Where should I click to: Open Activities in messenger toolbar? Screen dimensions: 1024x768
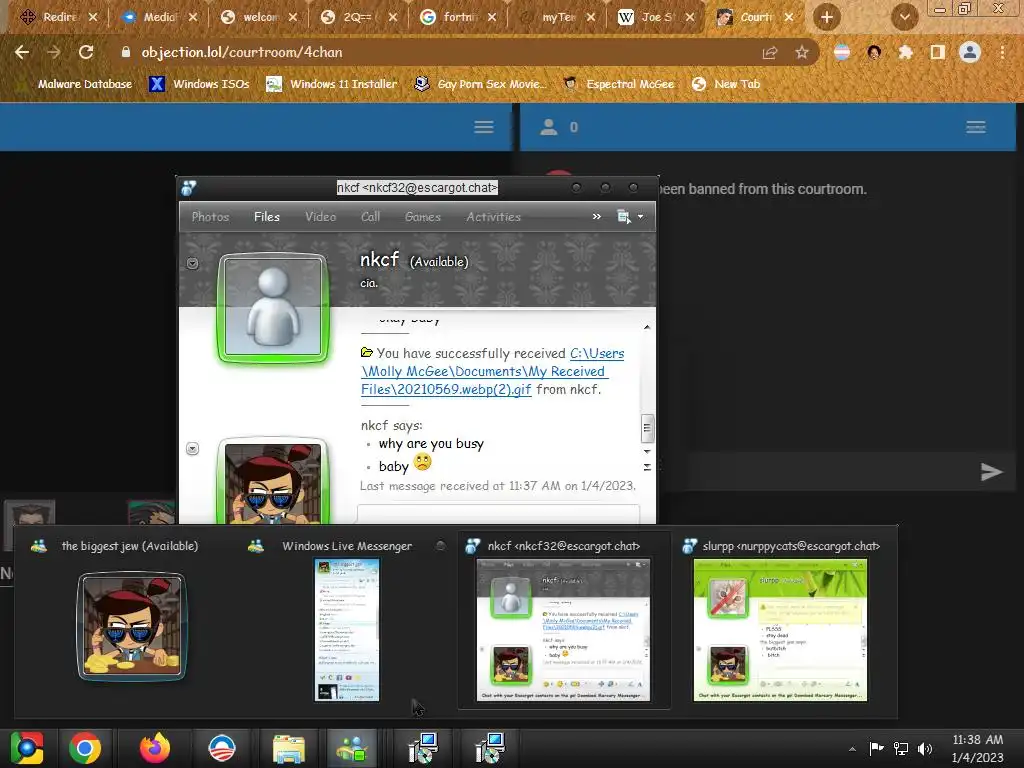click(493, 217)
